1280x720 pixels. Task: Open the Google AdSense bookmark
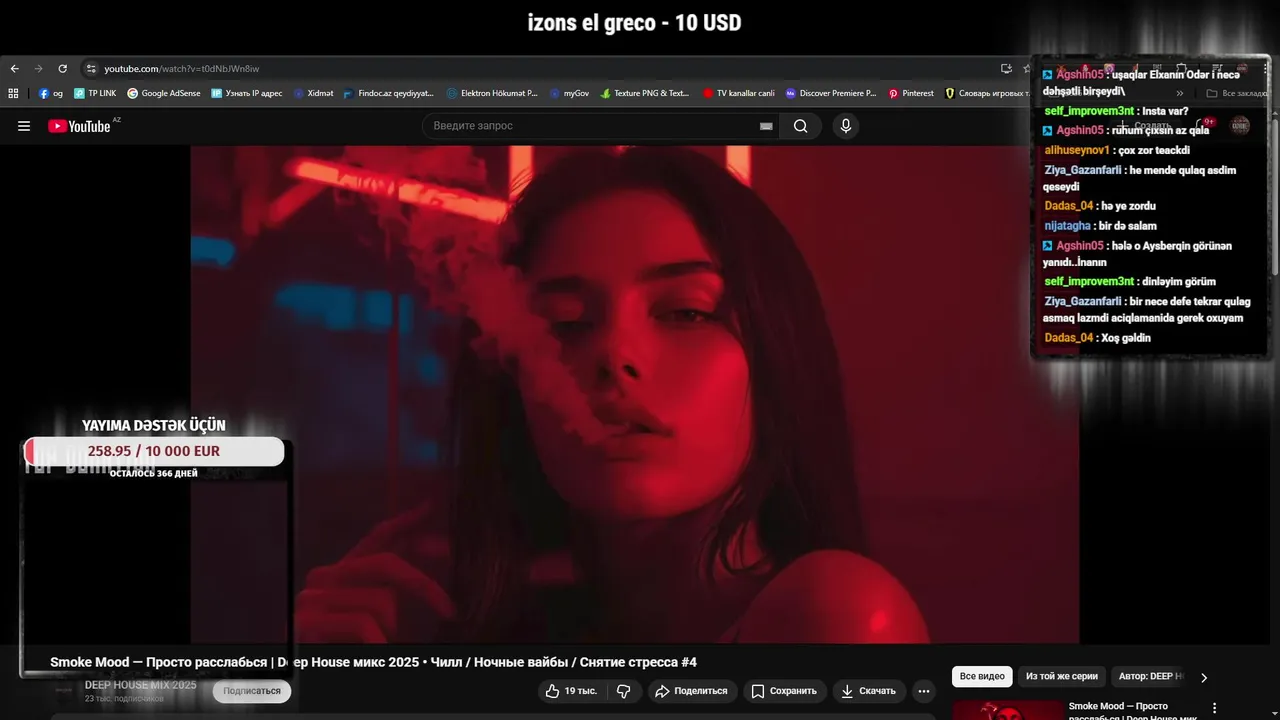[164, 93]
